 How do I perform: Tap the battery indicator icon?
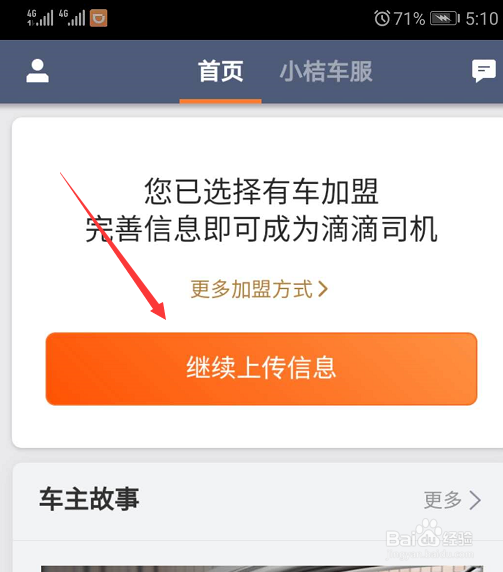point(445,18)
